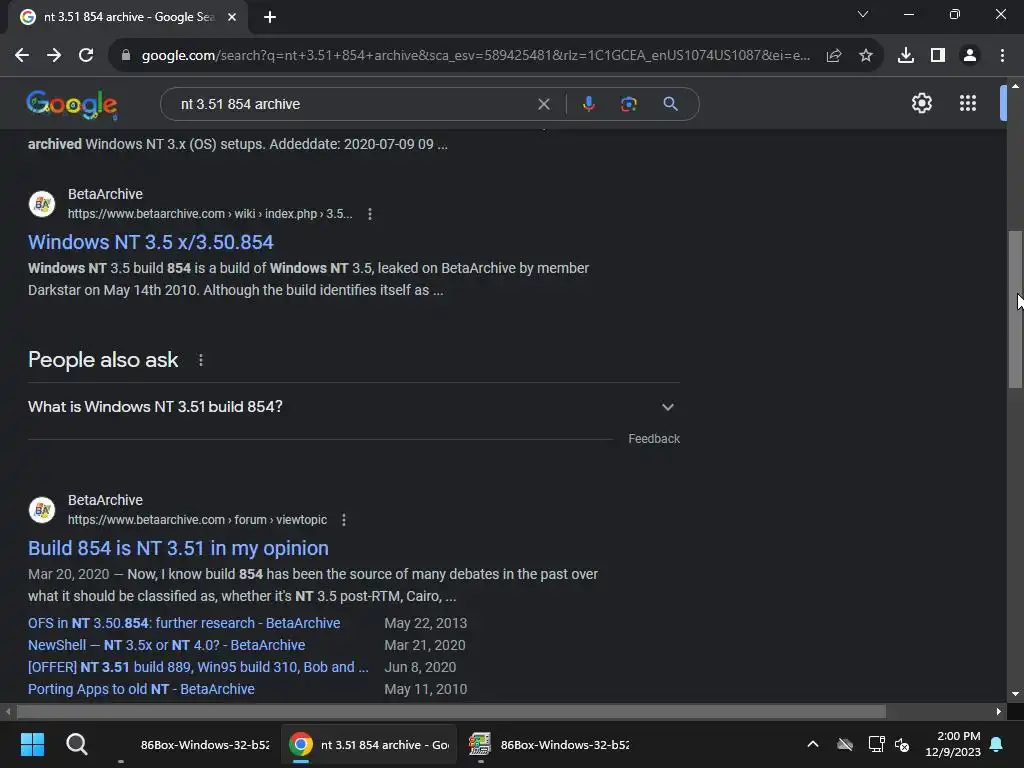Image resolution: width=1024 pixels, height=768 pixels.
Task: Click BetaArchive wiki favicon
Action: (42, 204)
